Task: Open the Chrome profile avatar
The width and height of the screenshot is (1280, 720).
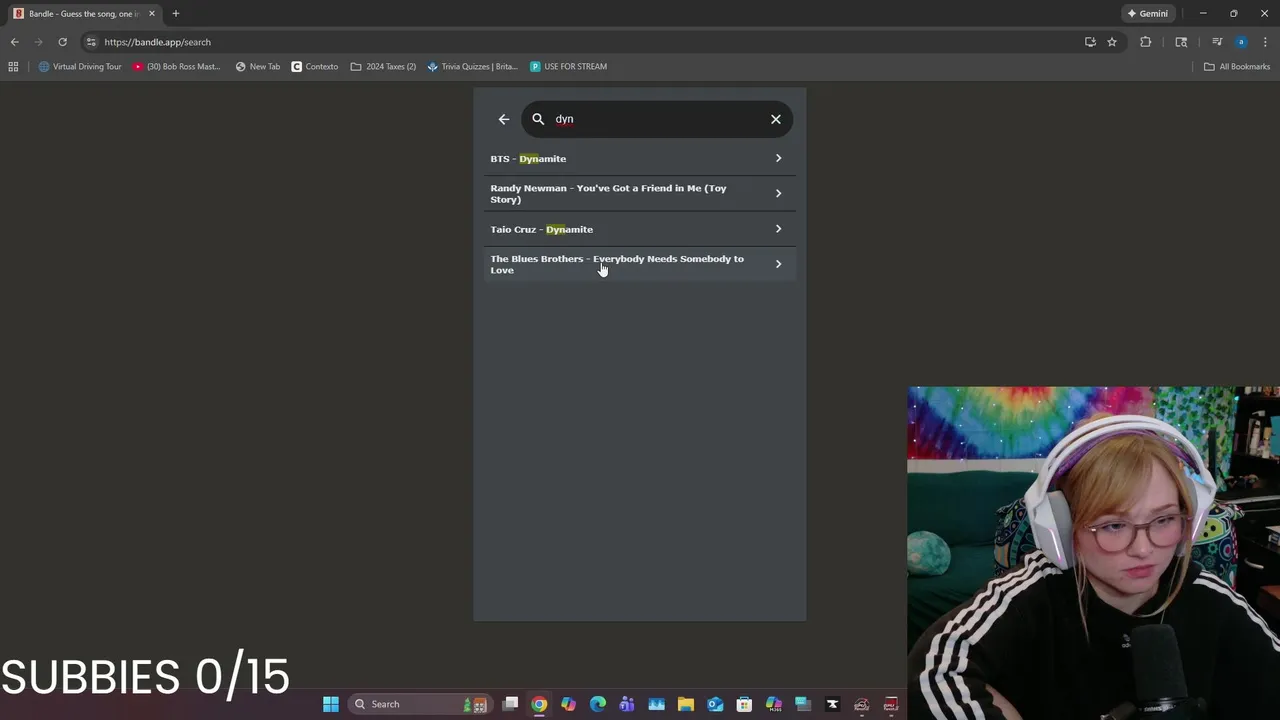Action: pos(1241,42)
